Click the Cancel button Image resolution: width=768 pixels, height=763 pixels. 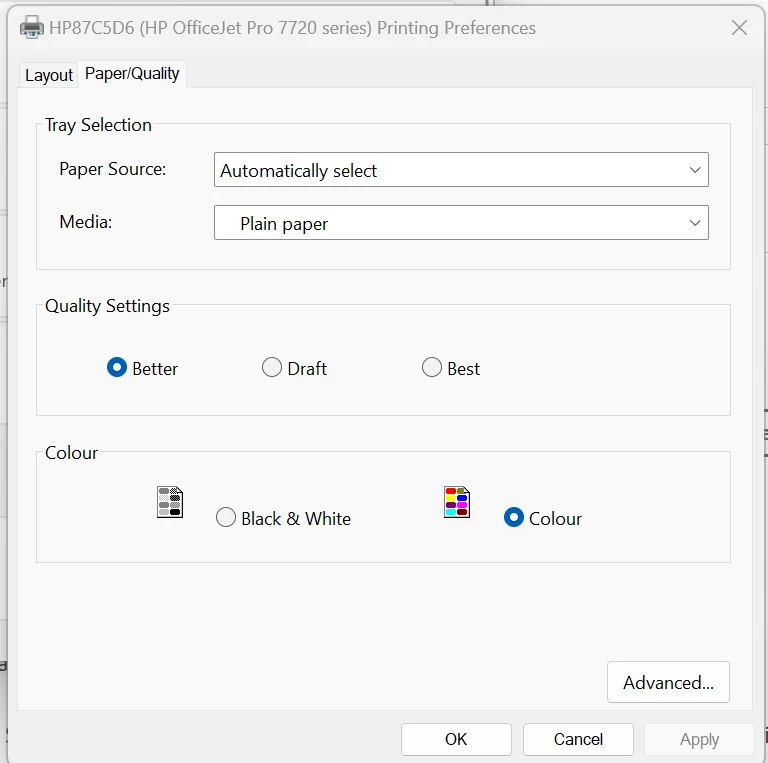578,739
